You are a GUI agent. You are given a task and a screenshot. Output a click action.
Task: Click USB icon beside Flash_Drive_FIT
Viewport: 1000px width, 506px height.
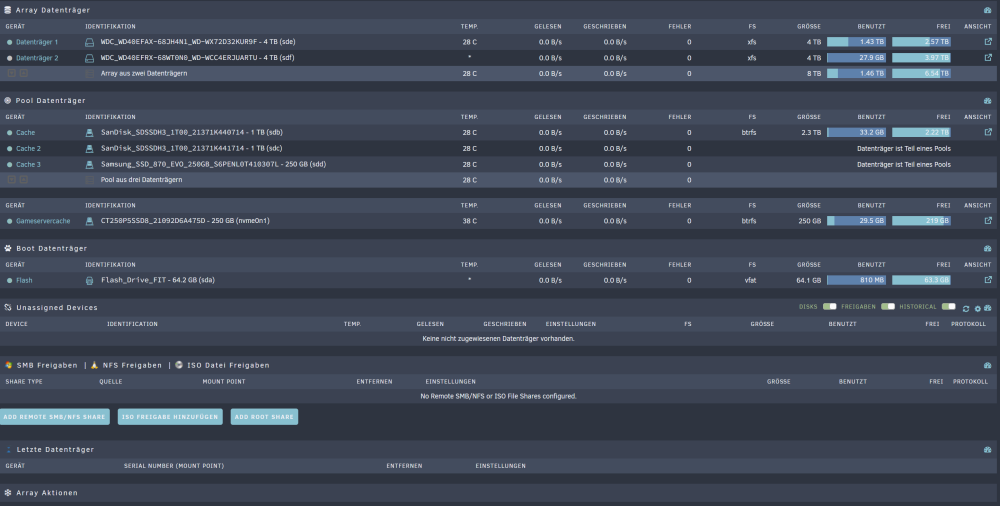pos(89,281)
